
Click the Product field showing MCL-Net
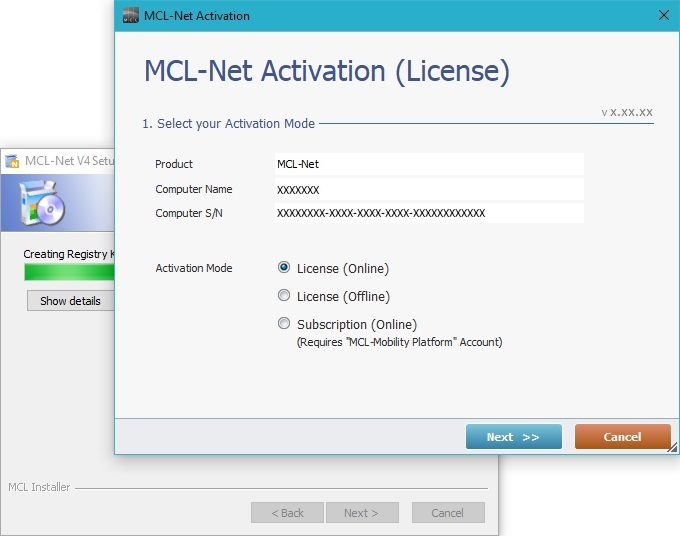coord(428,164)
